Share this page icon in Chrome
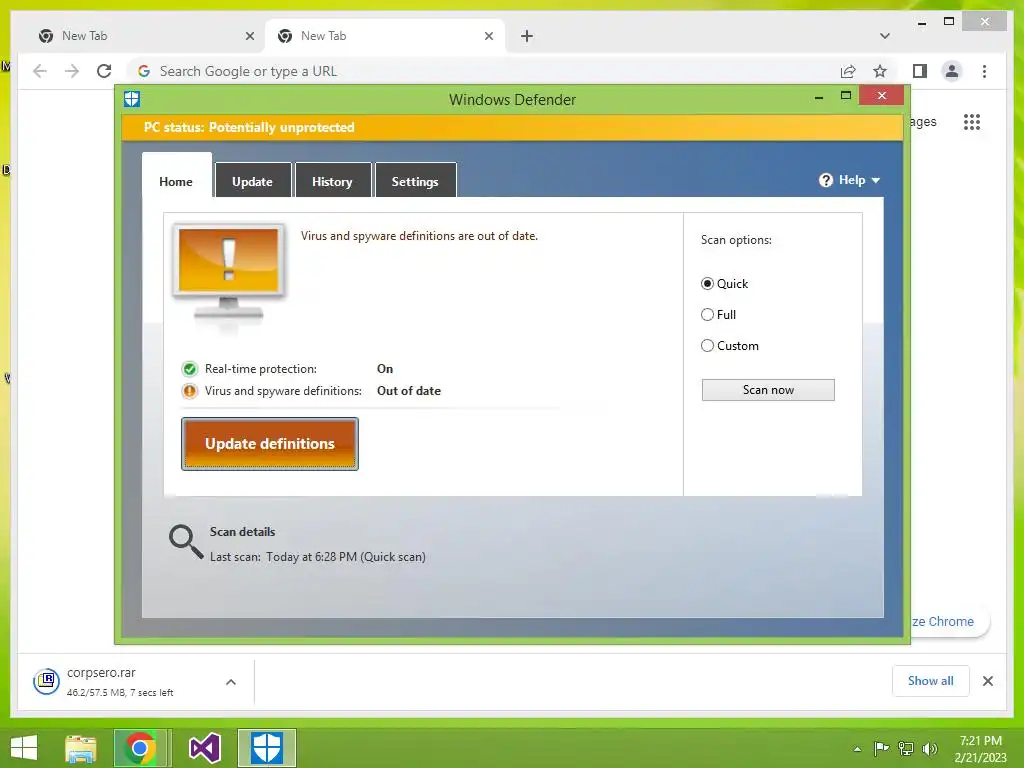 pyautogui.click(x=848, y=71)
